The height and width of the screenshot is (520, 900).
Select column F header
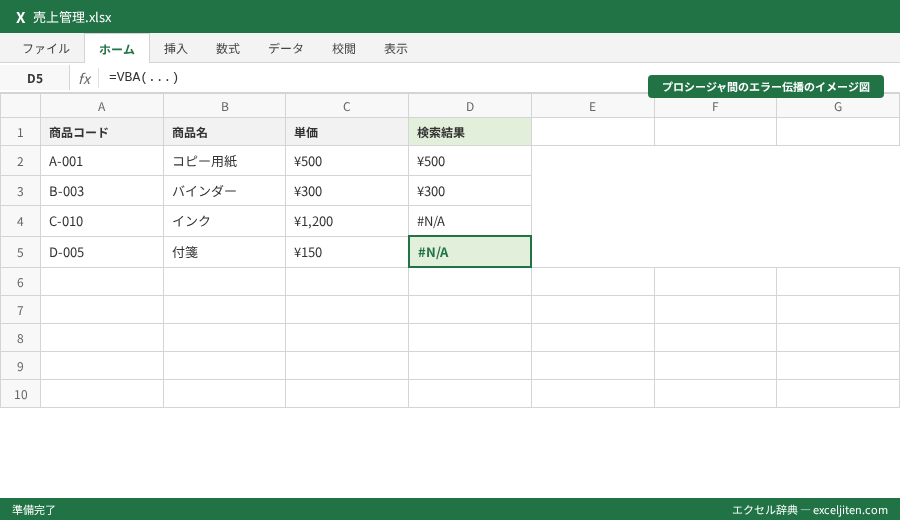[715, 107]
